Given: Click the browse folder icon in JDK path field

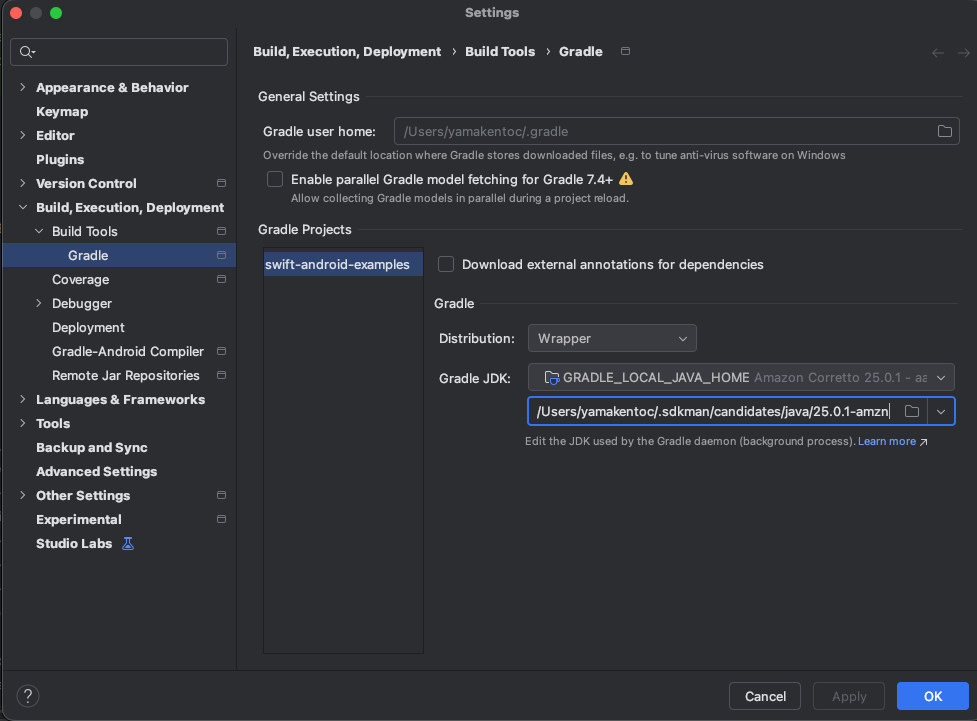Looking at the screenshot, I should pyautogui.click(x=911, y=411).
